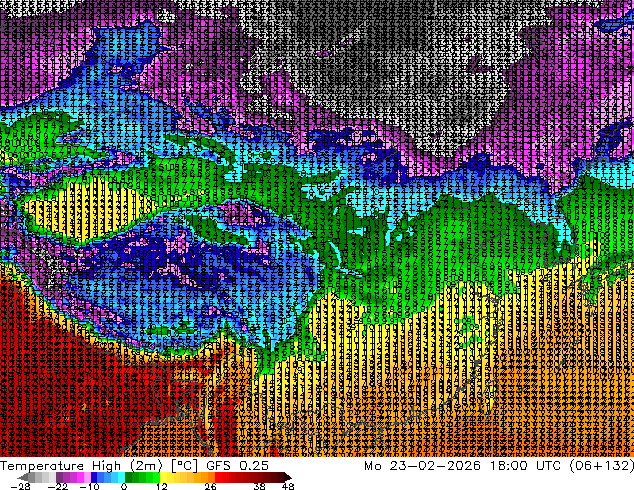The height and width of the screenshot is (490, 634).
Task: Click the "GFS 0.25" model label
Action: pyautogui.click(x=237, y=466)
